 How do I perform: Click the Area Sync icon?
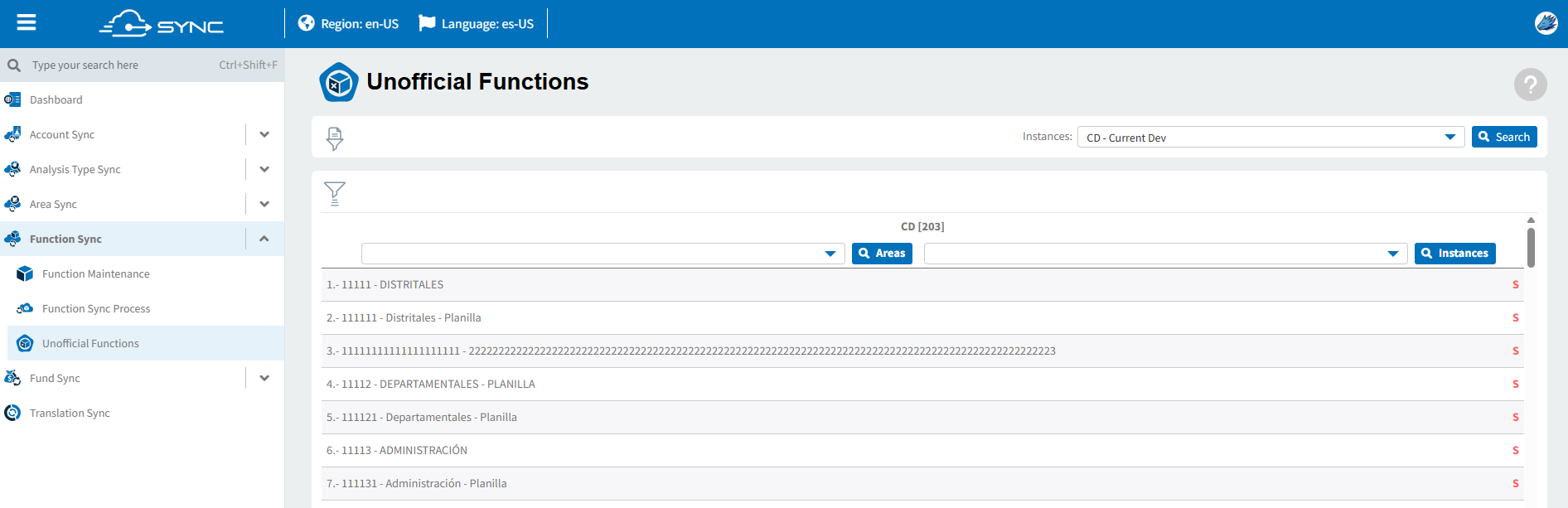[x=12, y=204]
